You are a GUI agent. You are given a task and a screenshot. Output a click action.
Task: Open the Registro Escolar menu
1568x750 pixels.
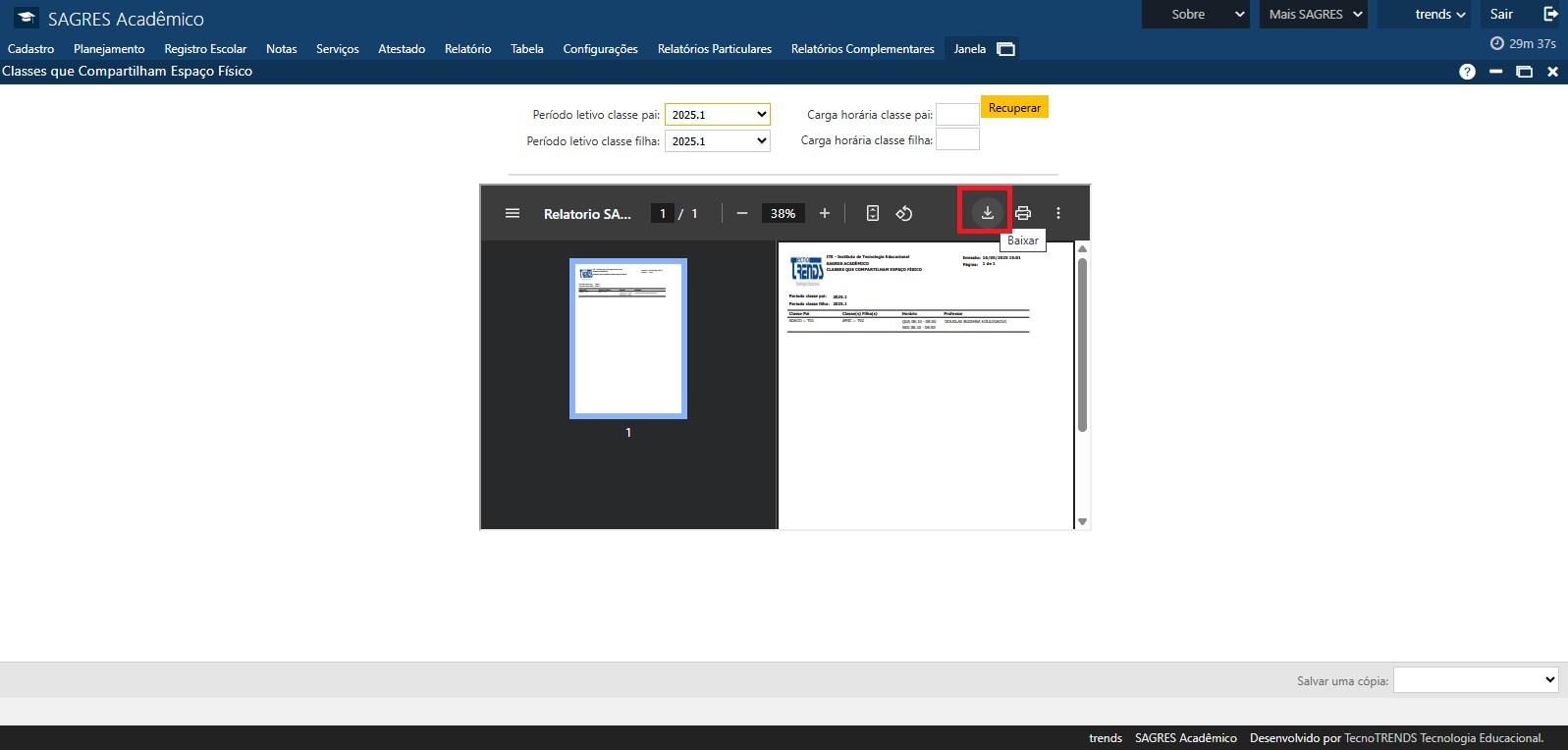click(x=205, y=49)
